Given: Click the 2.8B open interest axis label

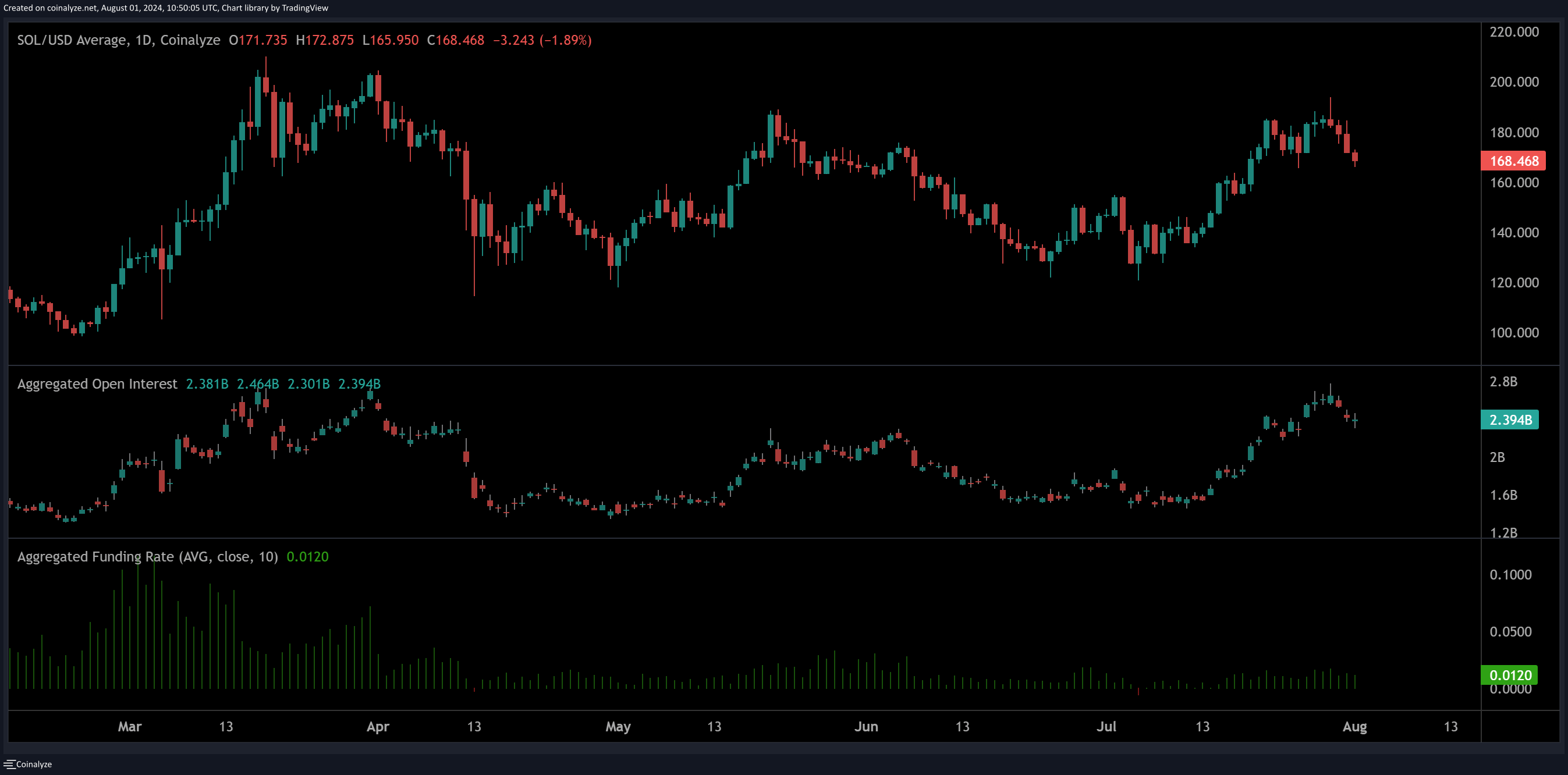Looking at the screenshot, I should point(1503,382).
